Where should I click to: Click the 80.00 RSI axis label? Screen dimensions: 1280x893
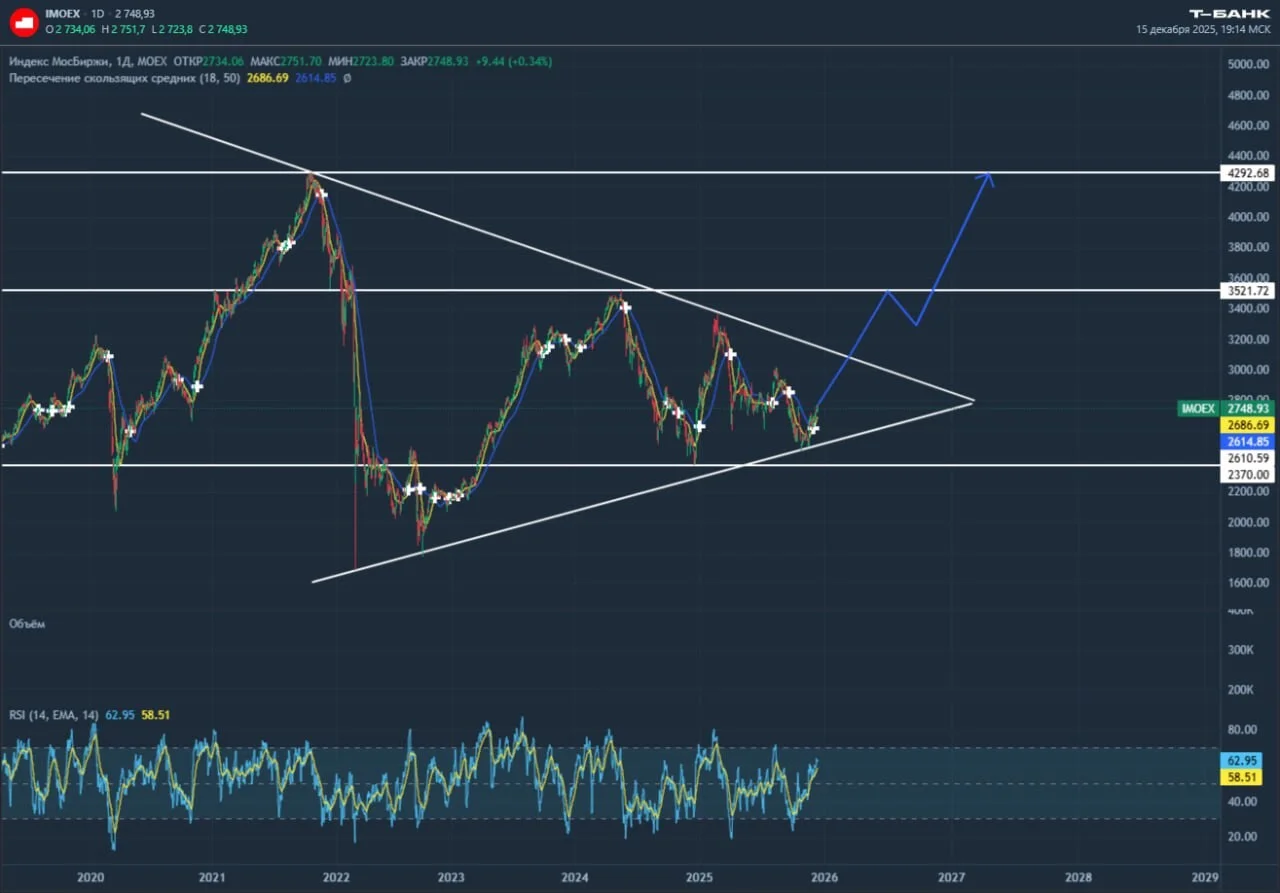pyautogui.click(x=1241, y=730)
